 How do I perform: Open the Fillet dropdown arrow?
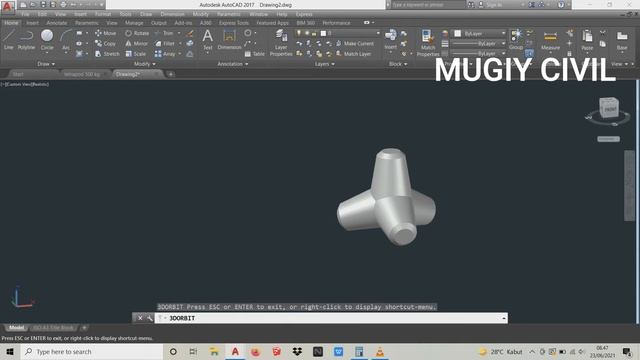(180, 43)
